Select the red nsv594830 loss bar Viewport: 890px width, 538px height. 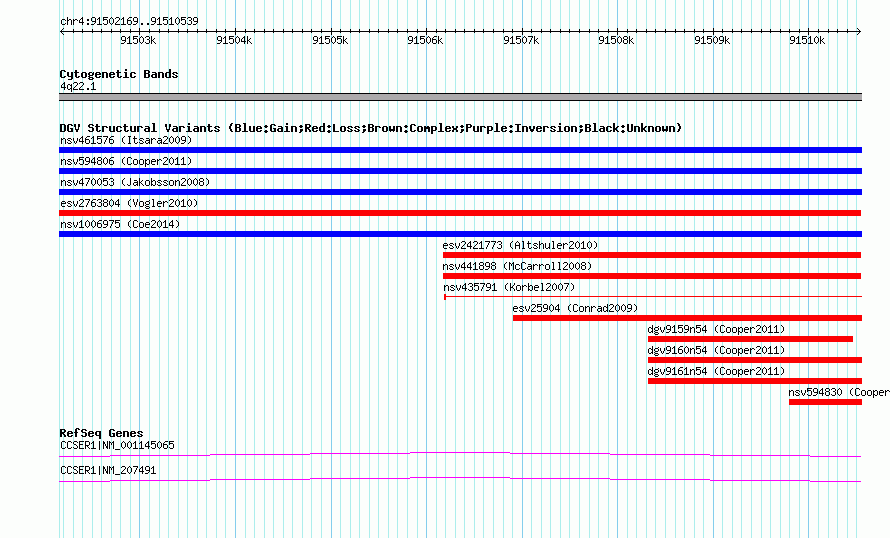point(825,402)
